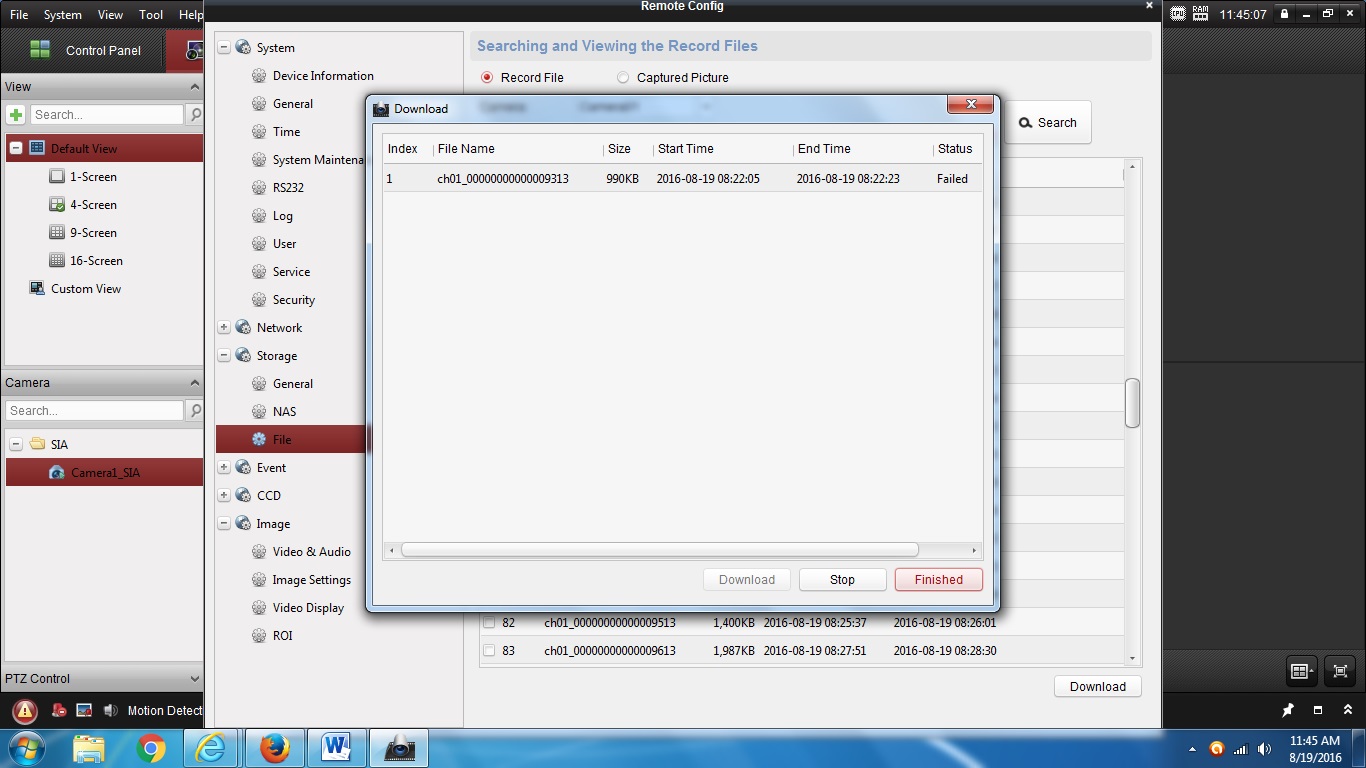Image resolution: width=1366 pixels, height=768 pixels.
Task: Click the Download dialog horizontal scrollbar
Action: [659, 550]
